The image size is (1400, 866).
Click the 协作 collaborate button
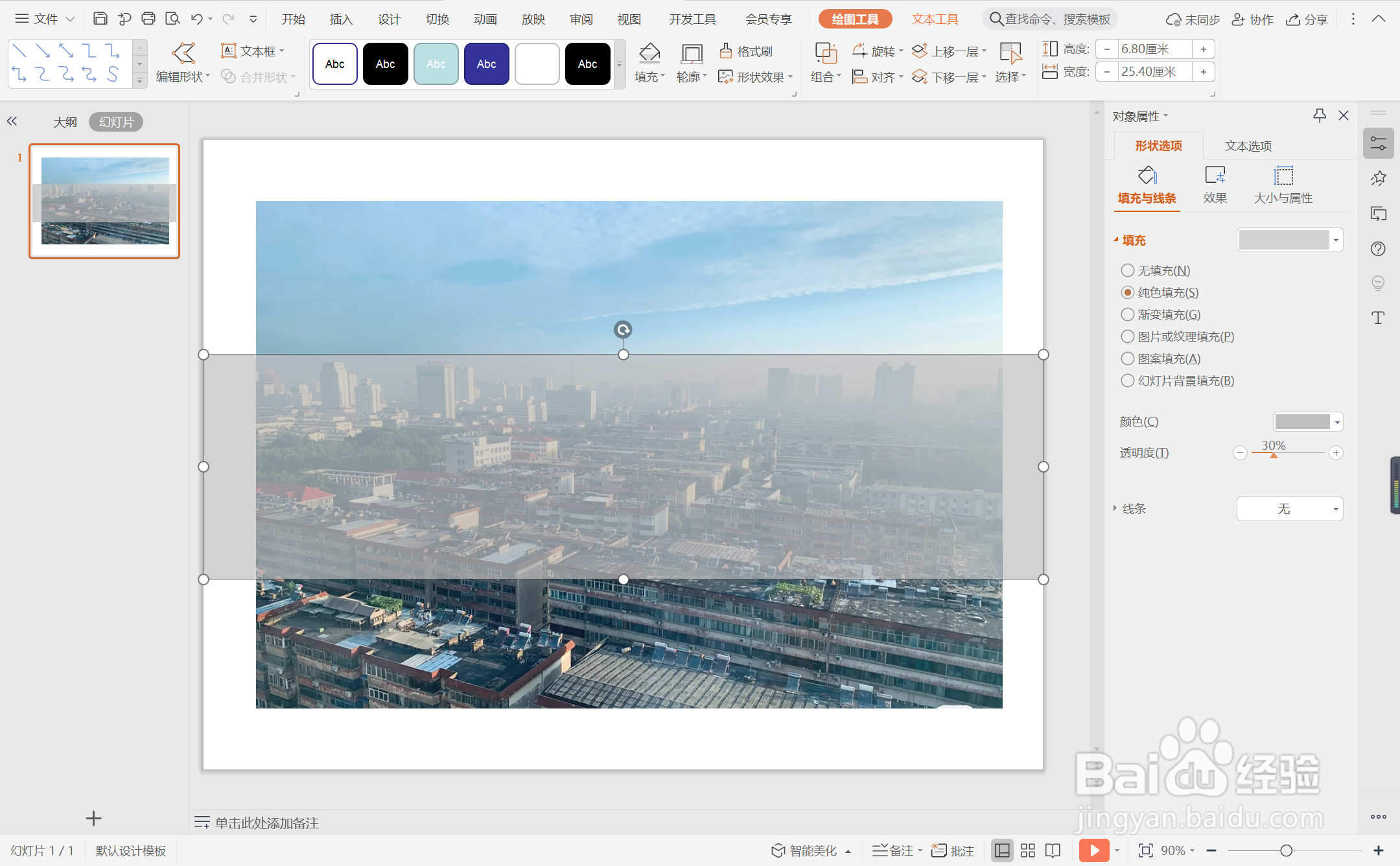[1253, 19]
